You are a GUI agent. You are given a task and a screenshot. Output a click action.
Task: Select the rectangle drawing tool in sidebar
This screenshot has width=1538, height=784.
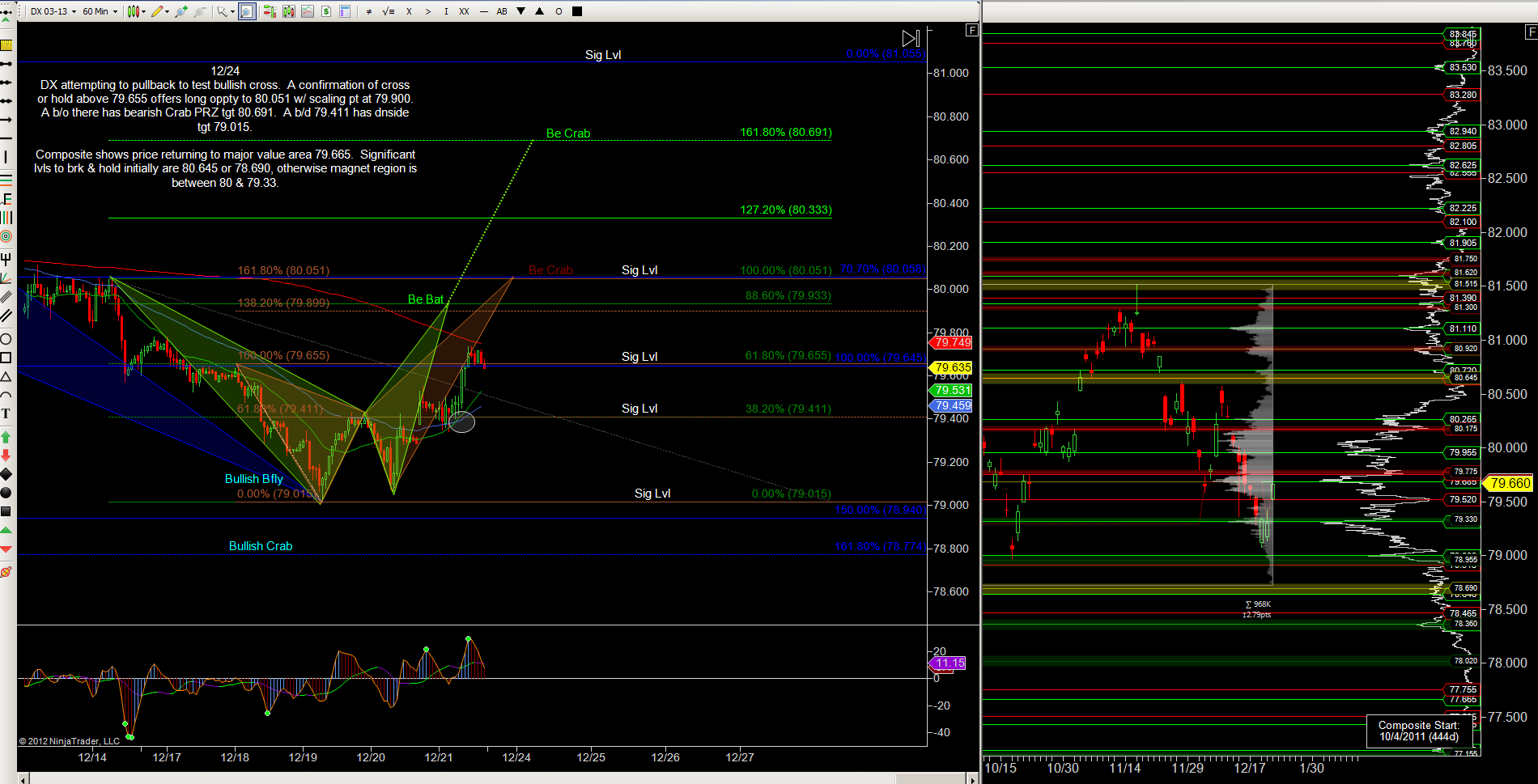(6, 358)
